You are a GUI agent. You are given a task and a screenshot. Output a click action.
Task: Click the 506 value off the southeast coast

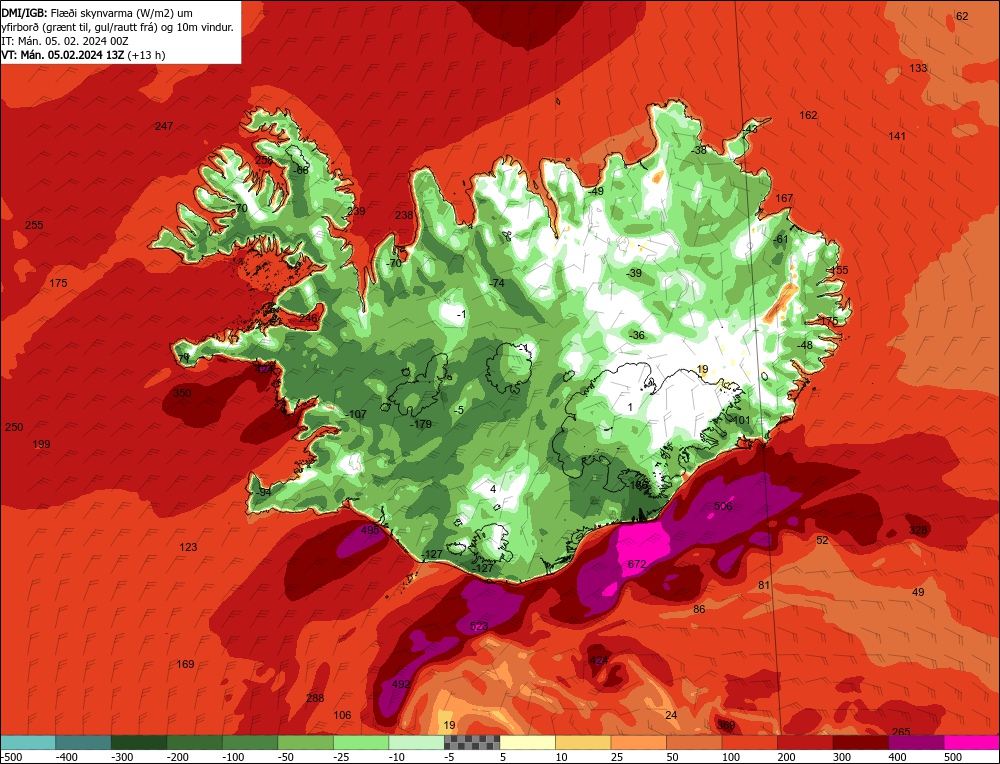pos(723,506)
